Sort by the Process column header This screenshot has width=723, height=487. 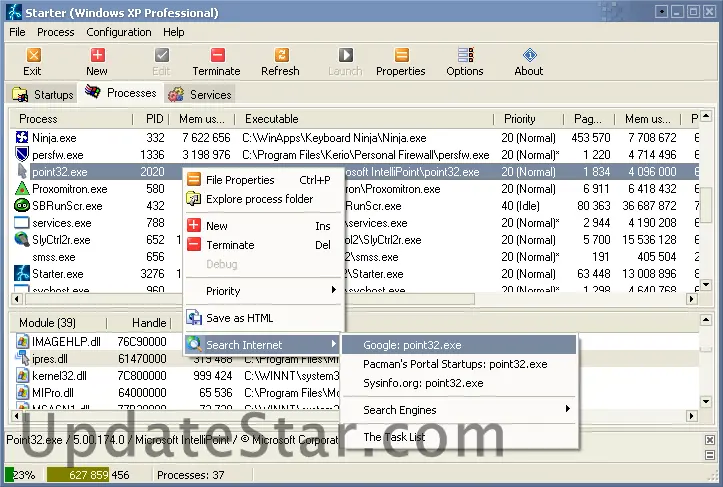(71, 119)
